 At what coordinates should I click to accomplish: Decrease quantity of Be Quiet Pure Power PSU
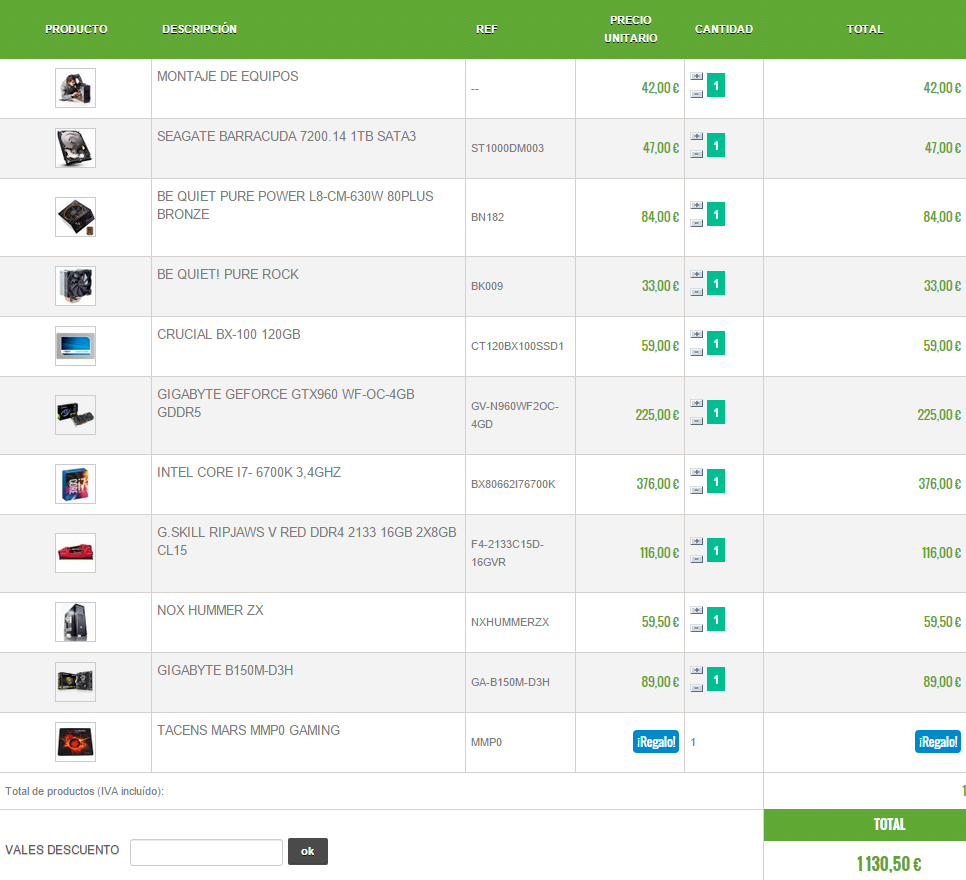696,223
